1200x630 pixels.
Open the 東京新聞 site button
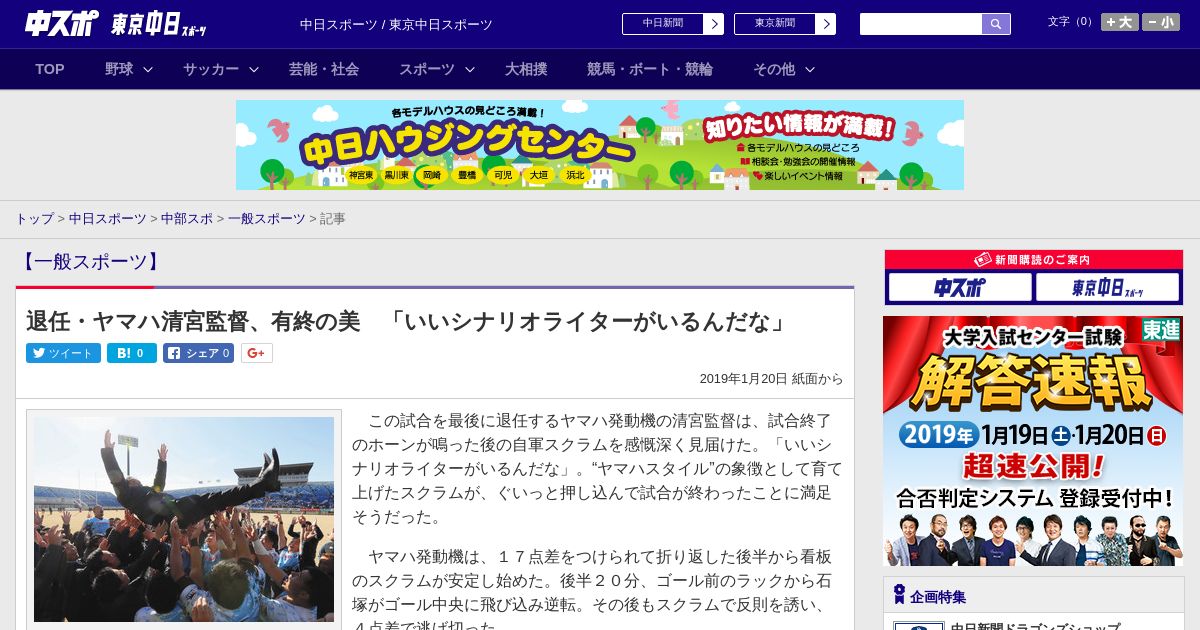[x=774, y=24]
